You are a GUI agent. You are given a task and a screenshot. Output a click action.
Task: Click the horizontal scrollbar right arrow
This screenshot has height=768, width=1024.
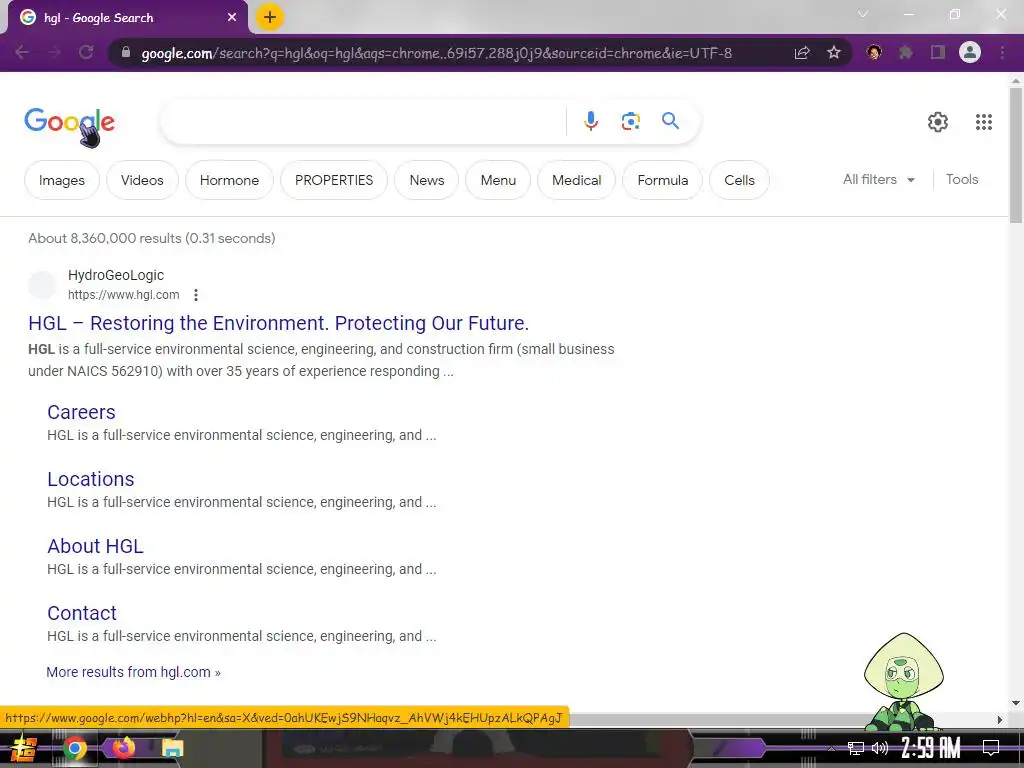[1000, 720]
